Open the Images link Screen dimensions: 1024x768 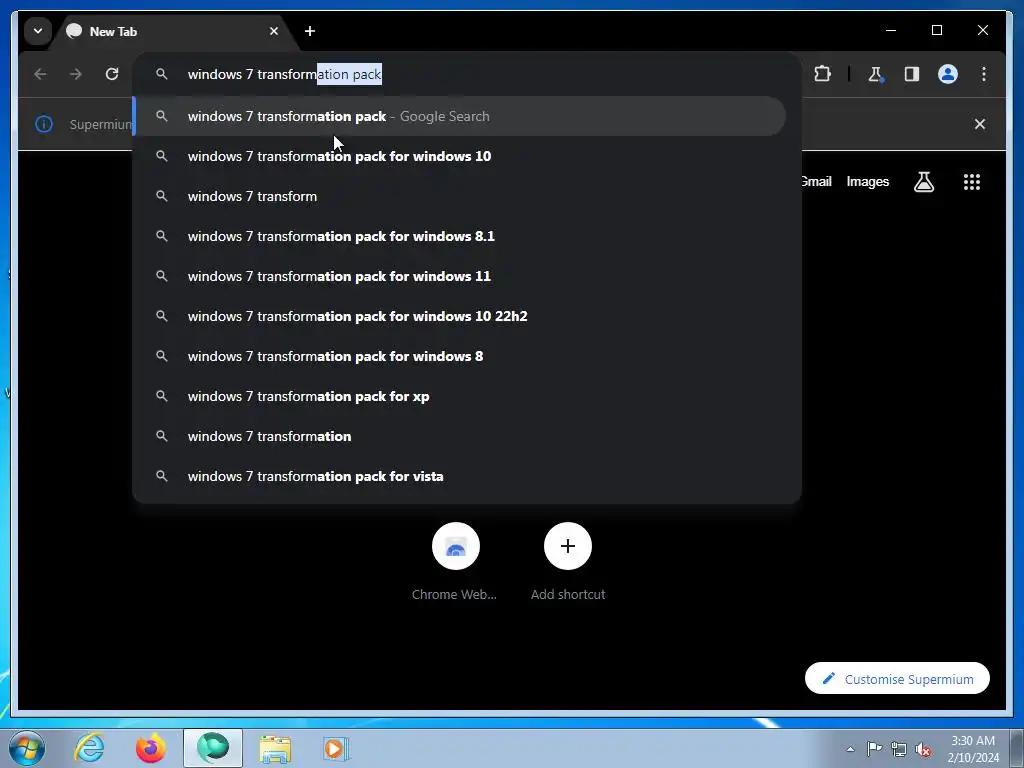pyautogui.click(x=867, y=182)
